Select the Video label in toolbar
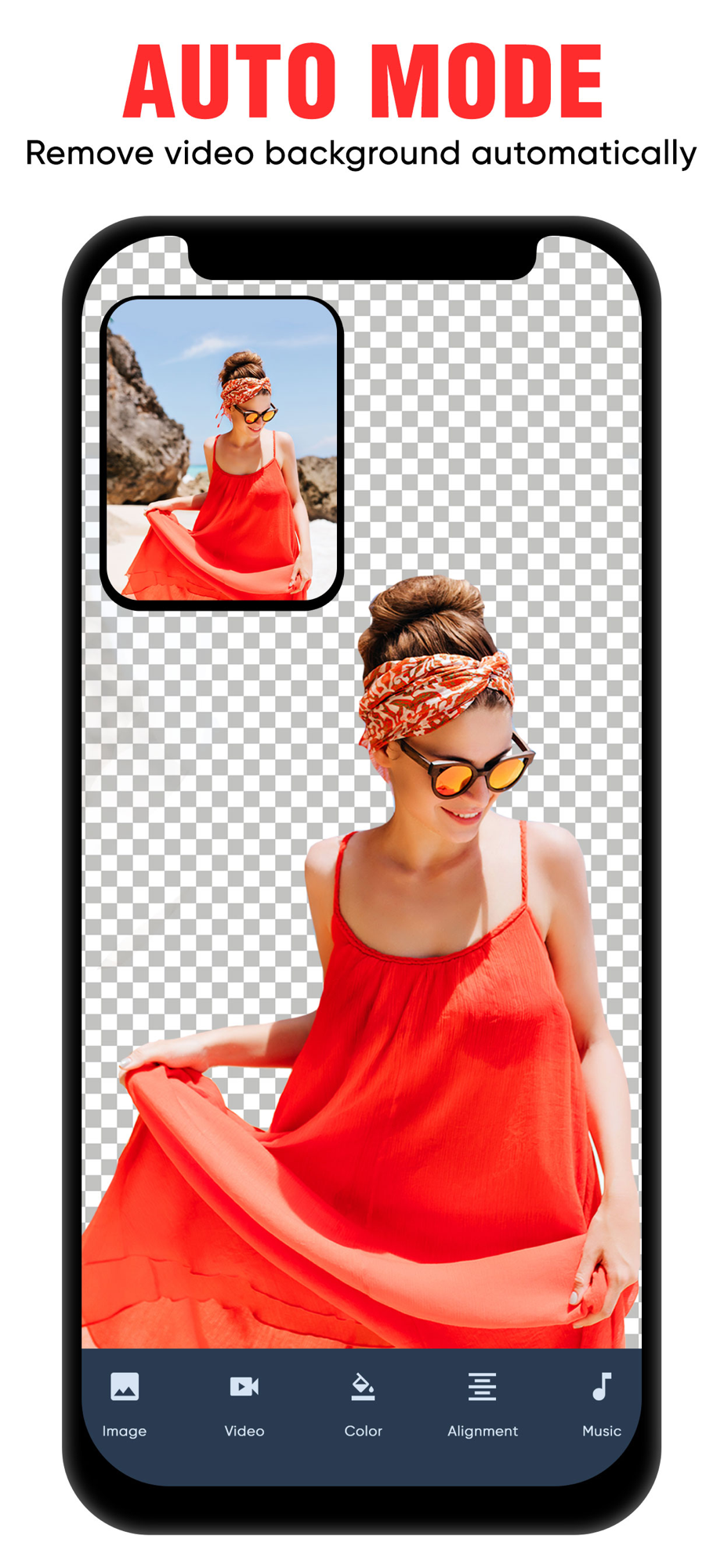Viewport: 724px width, 1568px height. [x=244, y=1431]
